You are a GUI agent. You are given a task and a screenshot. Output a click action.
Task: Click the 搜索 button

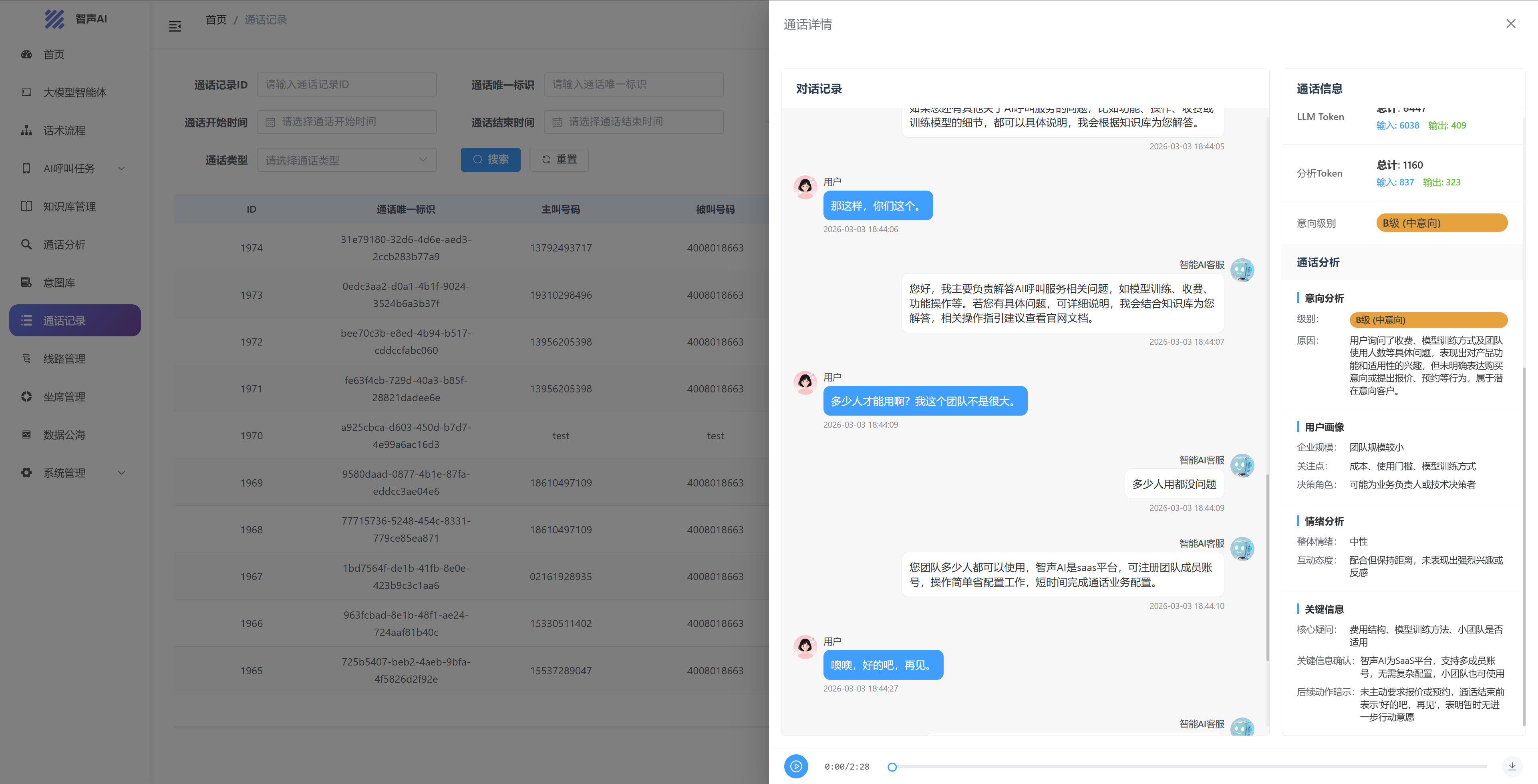point(490,159)
